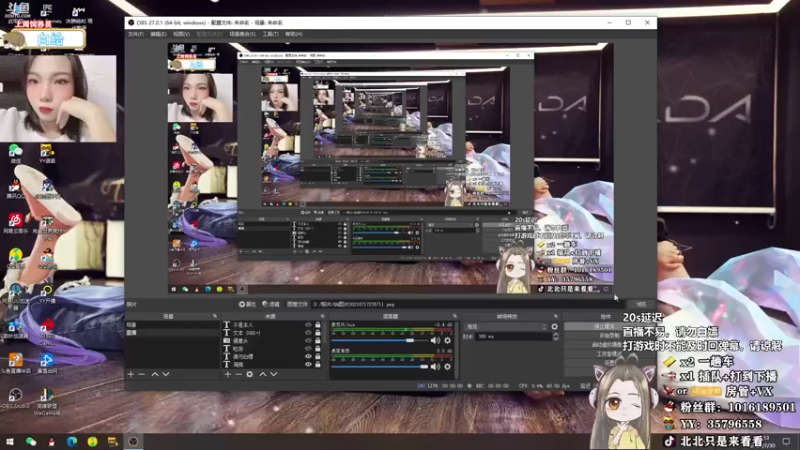
Task: Move scene down with the down arrow in Scenes panel
Action: (166, 374)
